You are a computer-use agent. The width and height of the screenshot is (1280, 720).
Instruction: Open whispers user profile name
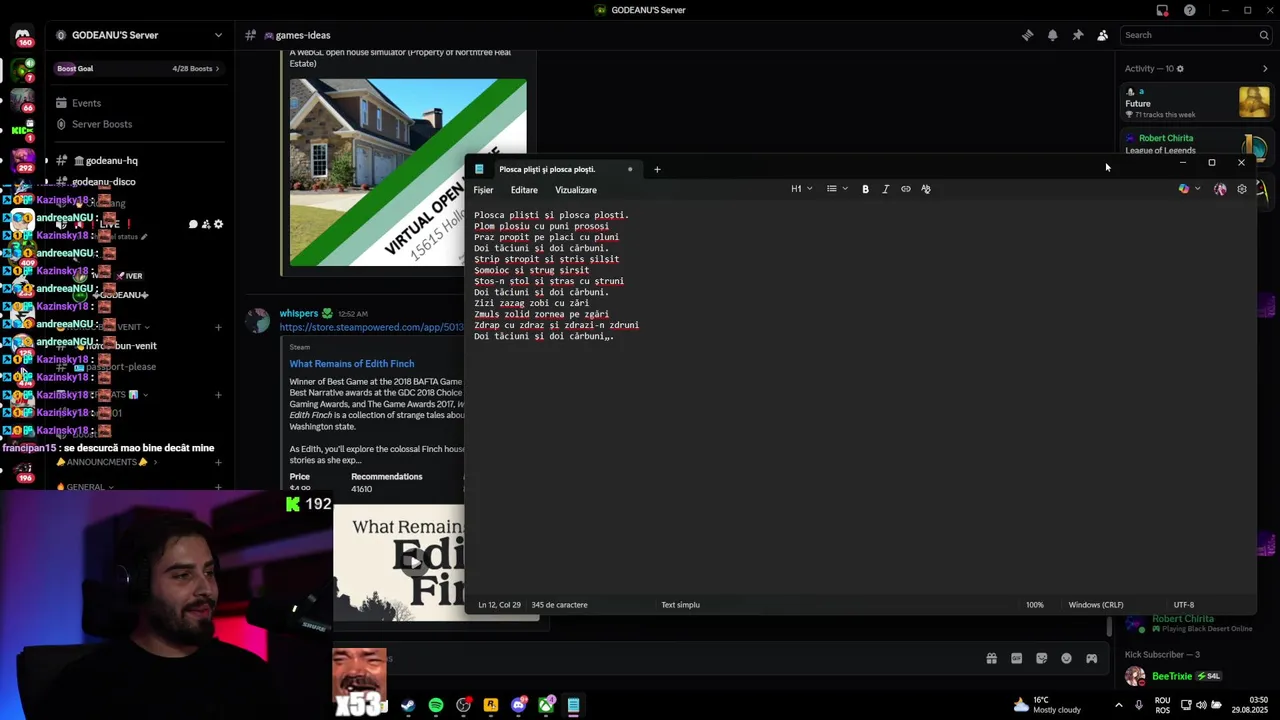click(299, 314)
